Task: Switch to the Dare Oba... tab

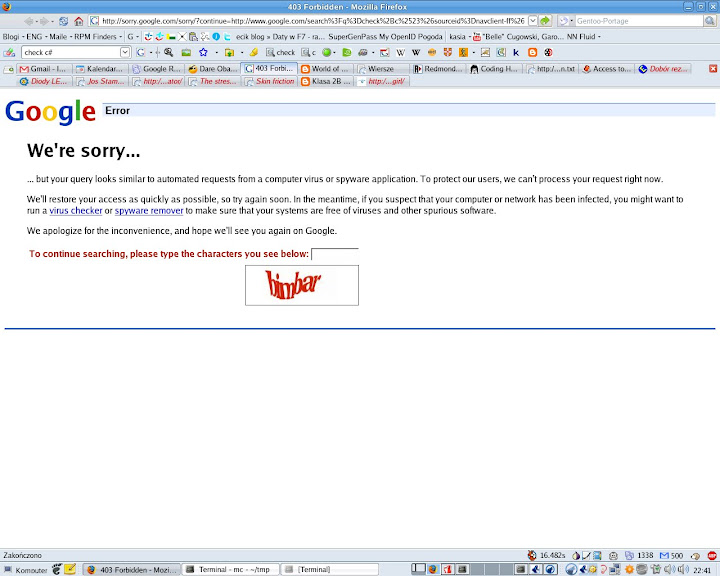Action: [213, 69]
